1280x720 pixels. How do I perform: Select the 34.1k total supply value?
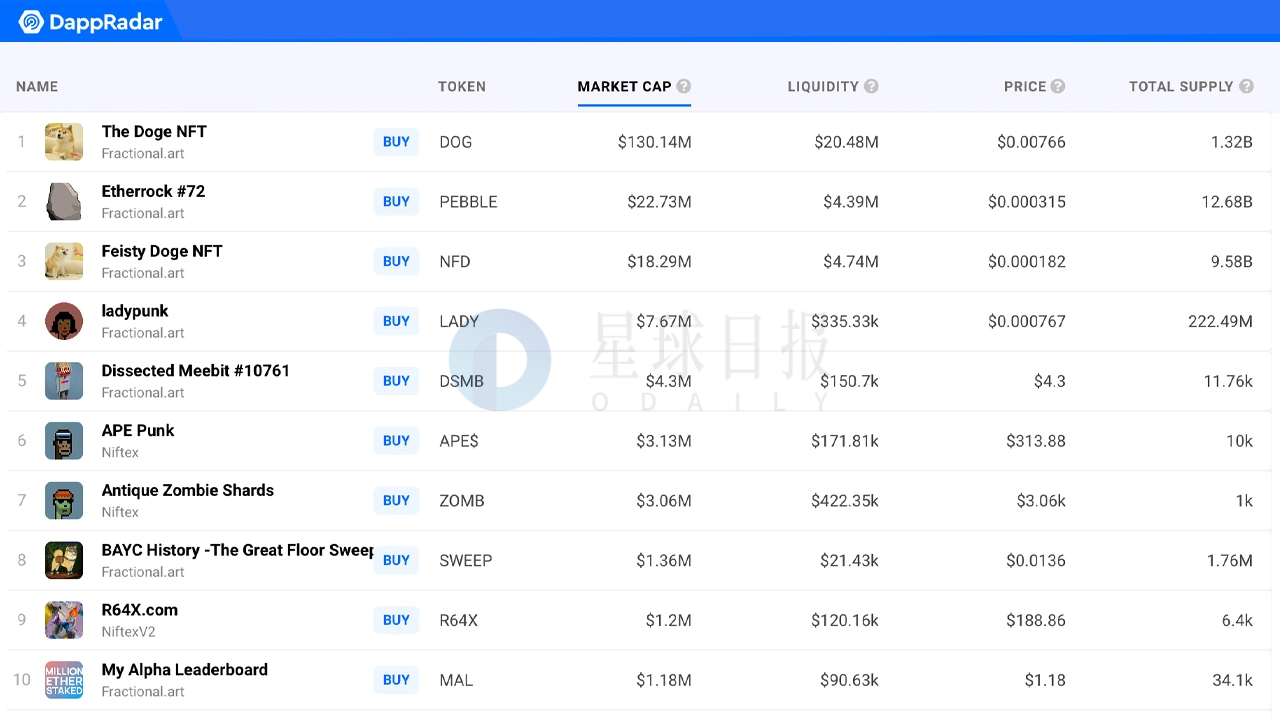1232,680
